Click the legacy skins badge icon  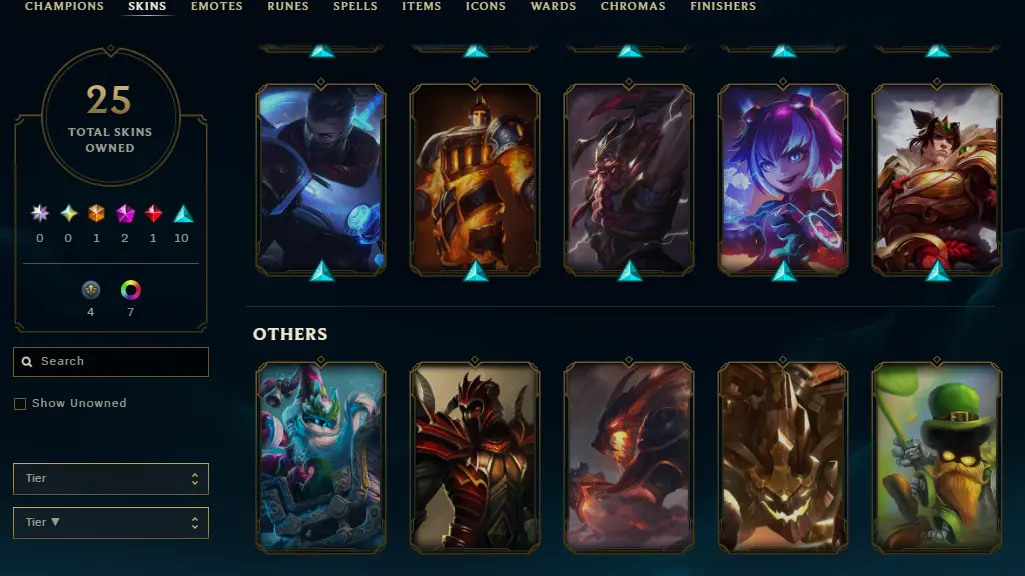(91, 290)
